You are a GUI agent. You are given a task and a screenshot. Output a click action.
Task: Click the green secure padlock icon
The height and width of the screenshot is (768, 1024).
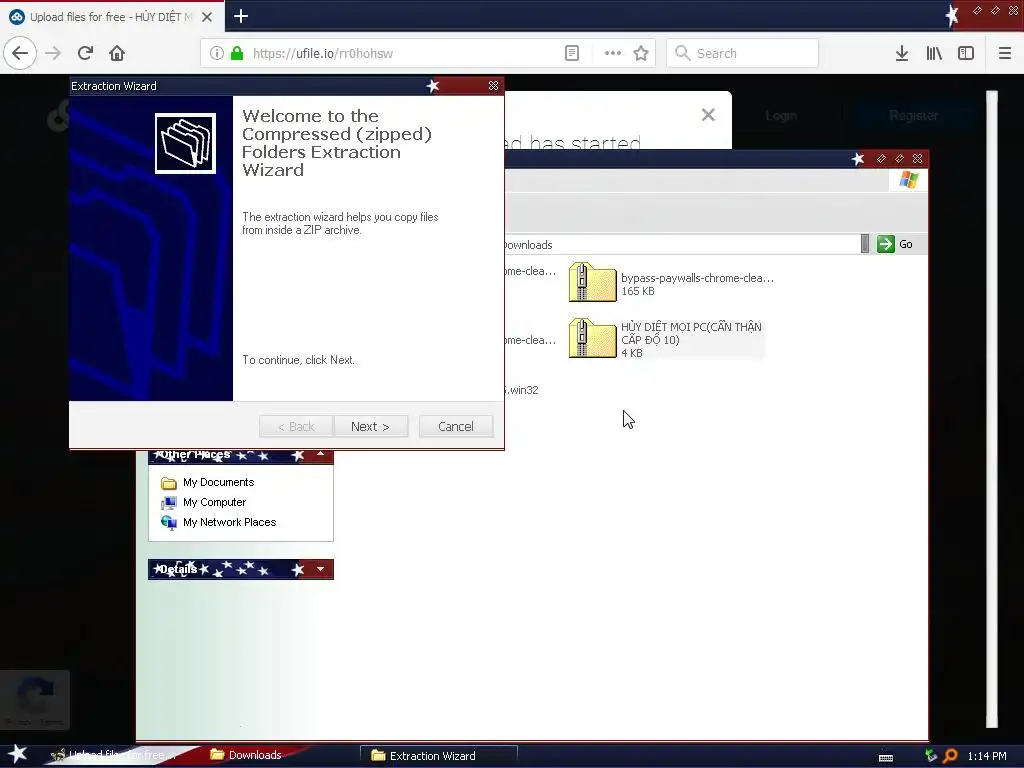237,53
